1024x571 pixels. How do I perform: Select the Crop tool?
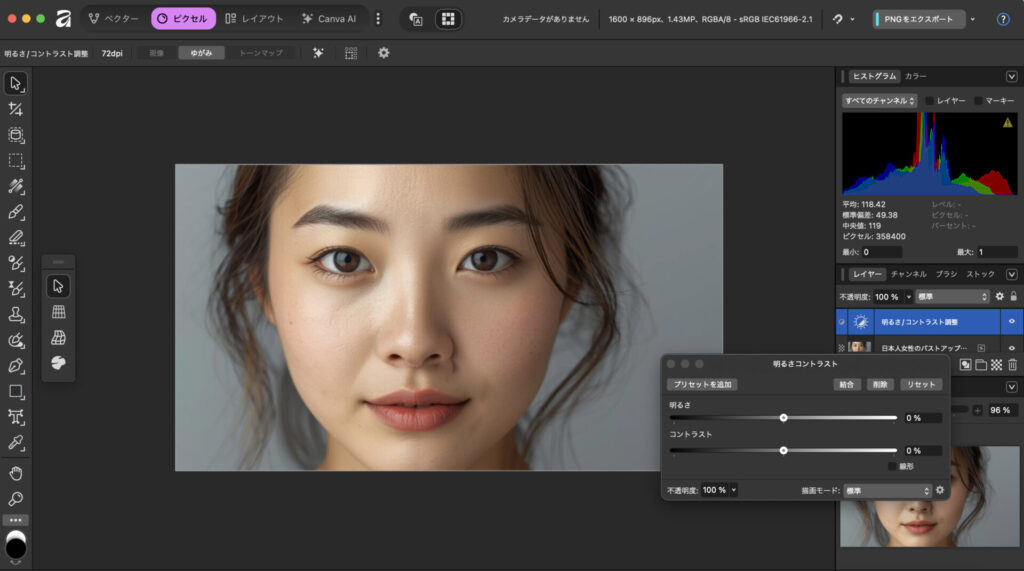point(15,109)
